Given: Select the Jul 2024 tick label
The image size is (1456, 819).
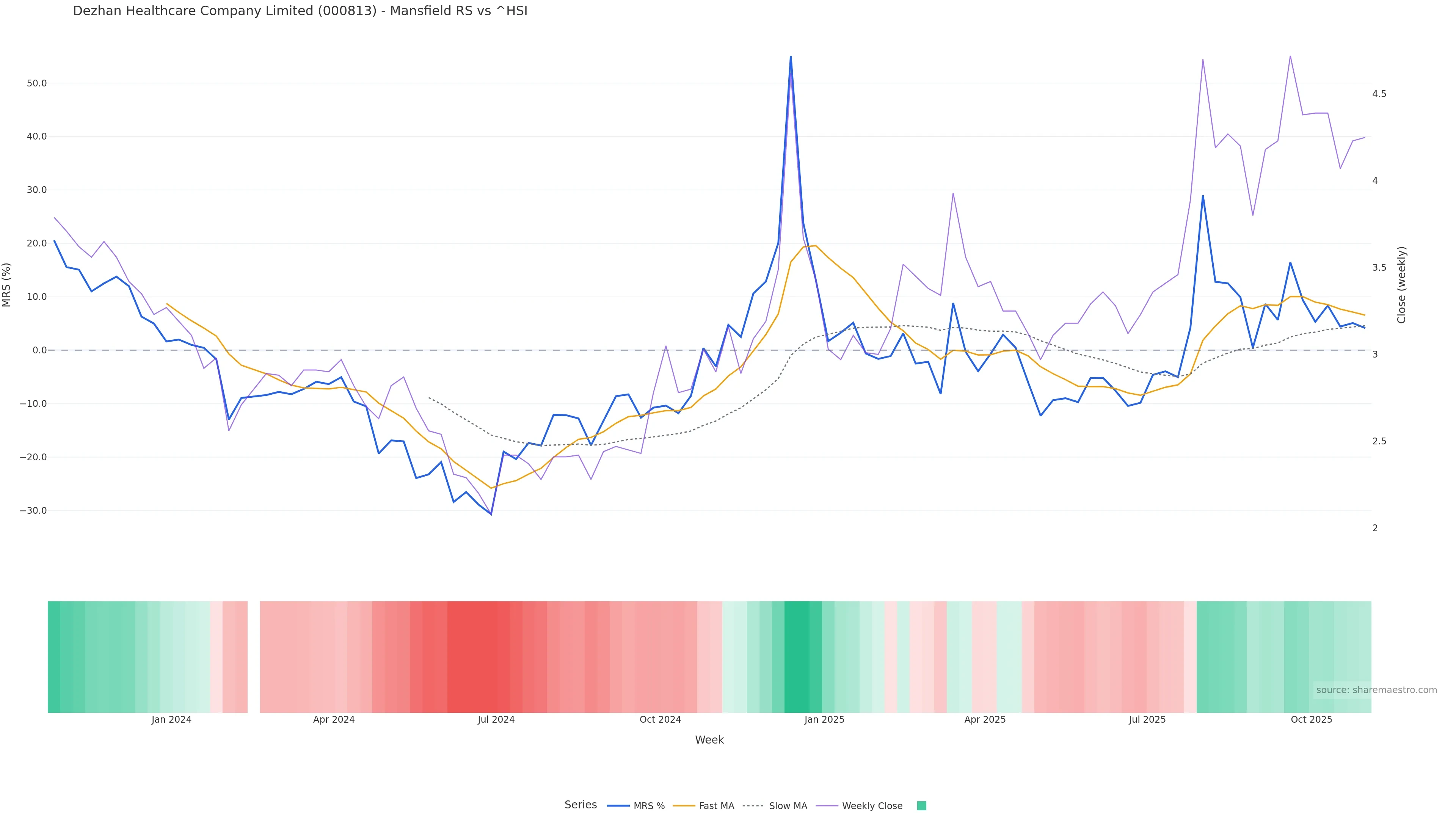Looking at the screenshot, I should pos(496,720).
